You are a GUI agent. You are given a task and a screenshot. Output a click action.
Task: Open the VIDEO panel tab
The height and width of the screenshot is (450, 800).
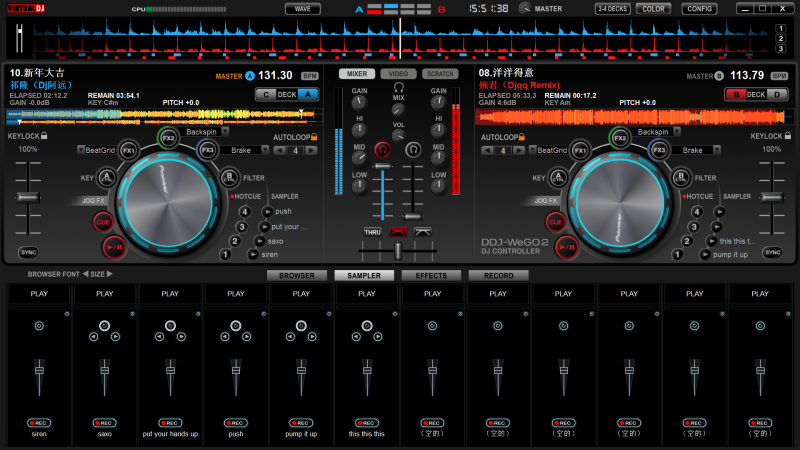point(398,74)
